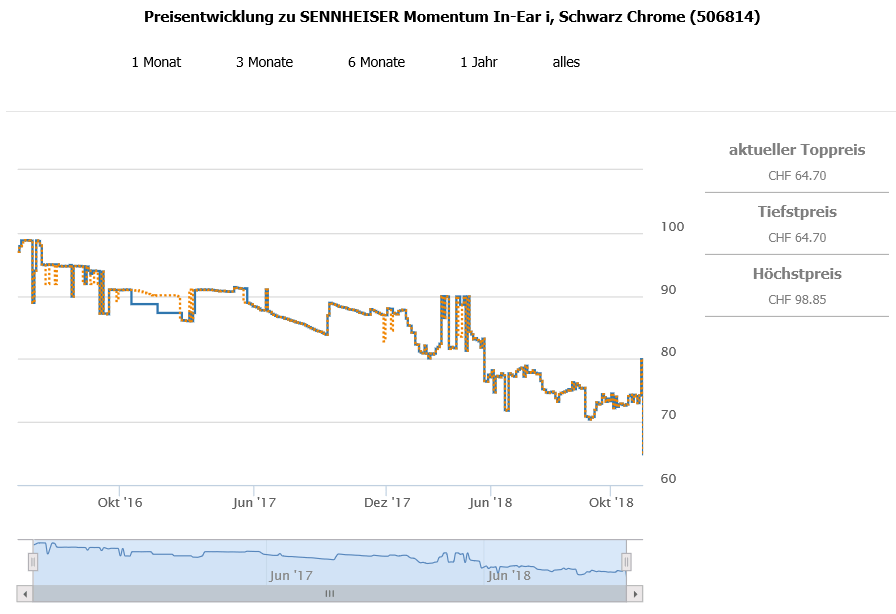Click the Jun '18 label in navigator
The image size is (896, 614).
click(509, 576)
